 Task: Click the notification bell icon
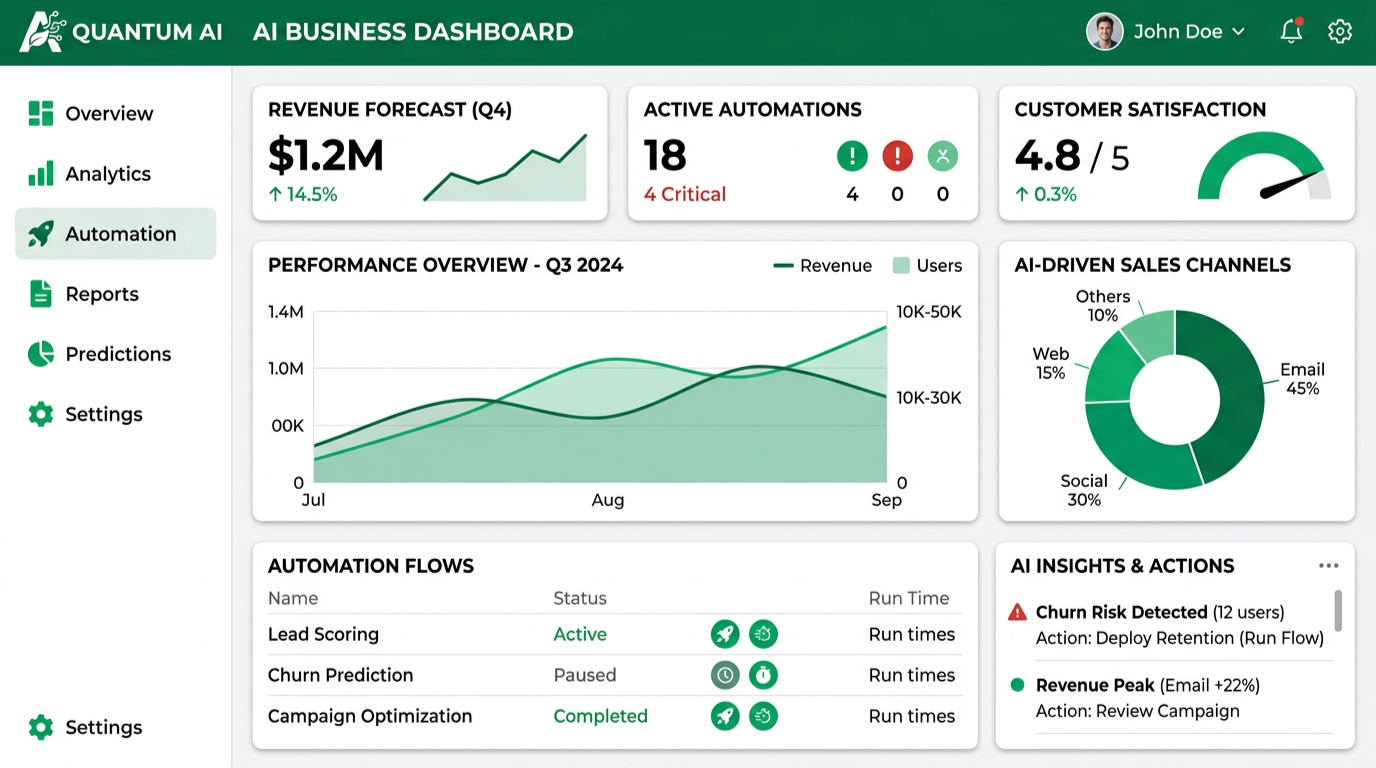click(1291, 32)
